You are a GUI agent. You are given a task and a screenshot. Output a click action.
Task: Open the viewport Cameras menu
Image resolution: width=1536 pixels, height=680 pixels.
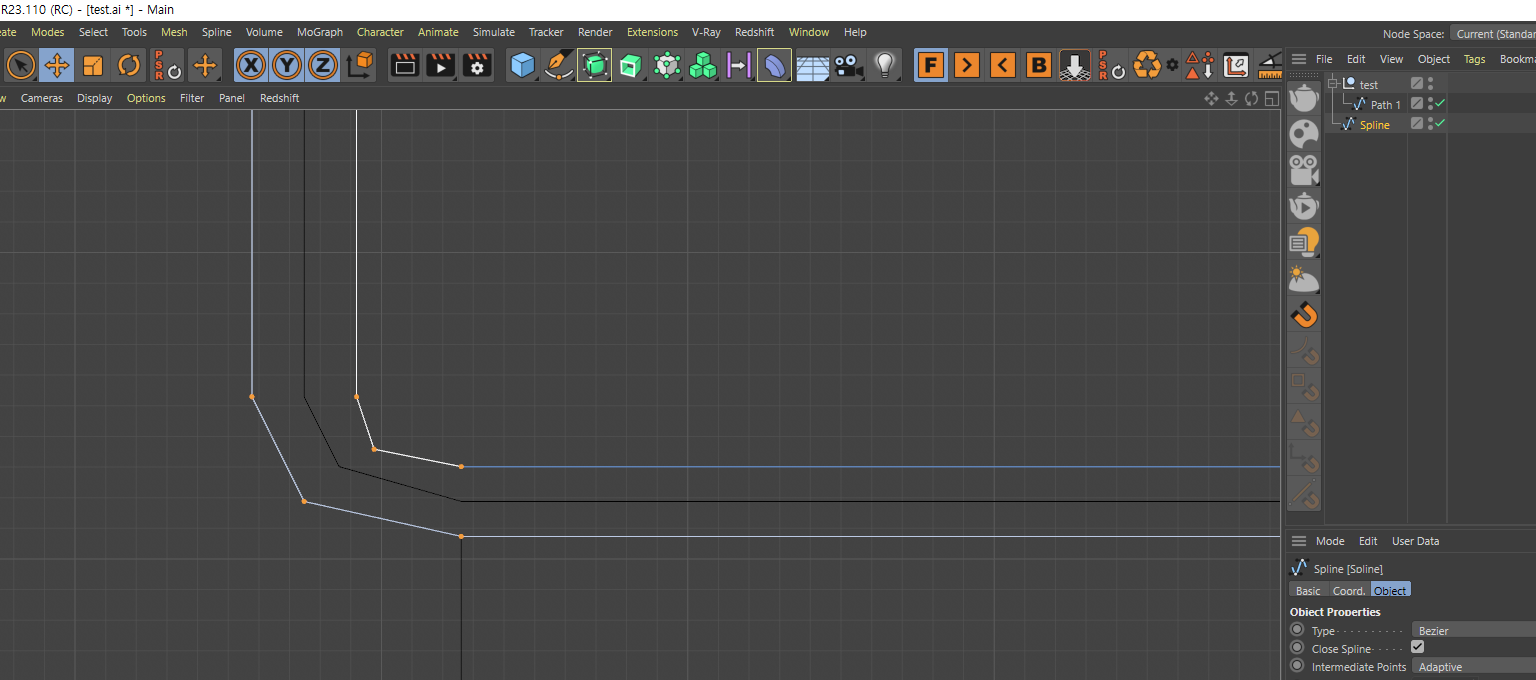tap(42, 98)
